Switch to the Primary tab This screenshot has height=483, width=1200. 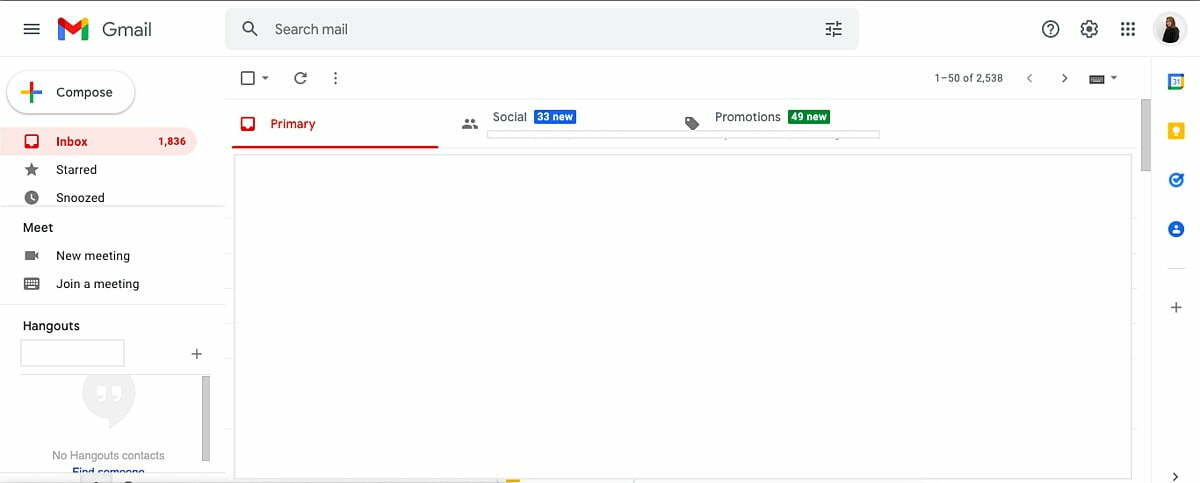click(336, 124)
